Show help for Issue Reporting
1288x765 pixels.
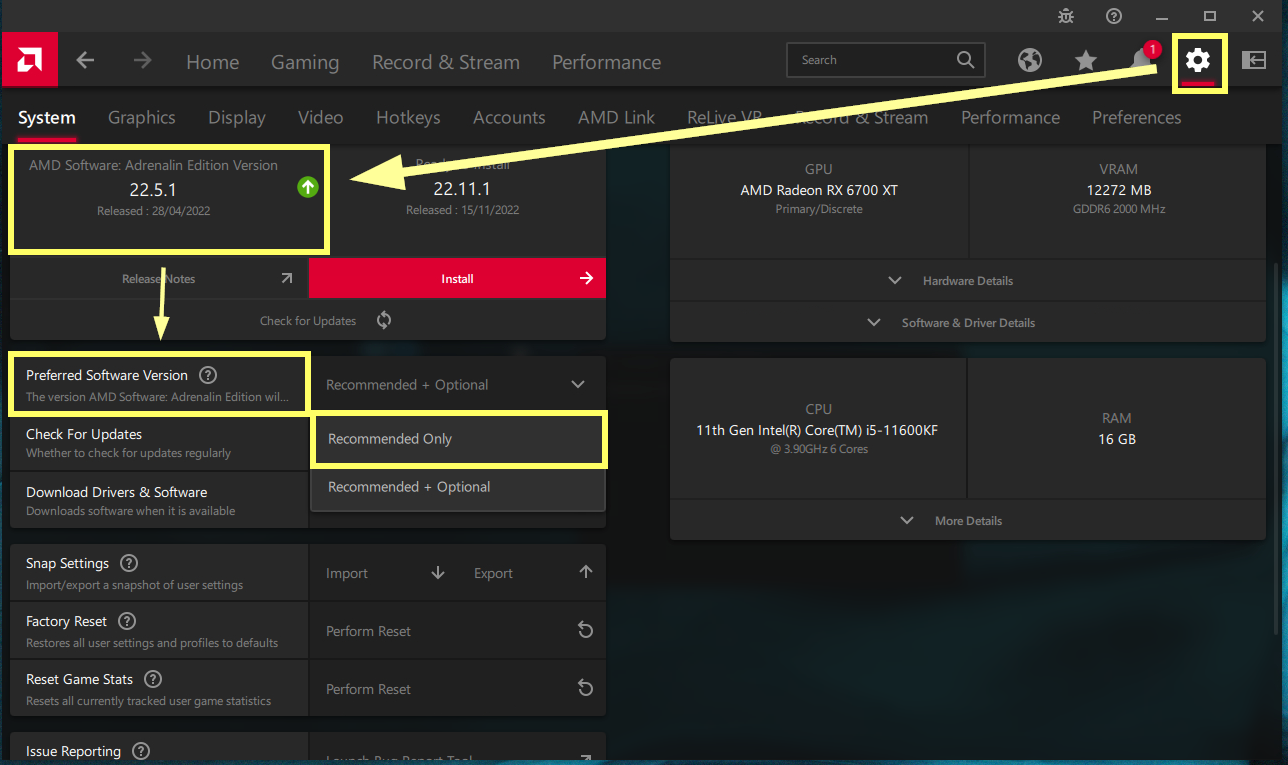141,751
